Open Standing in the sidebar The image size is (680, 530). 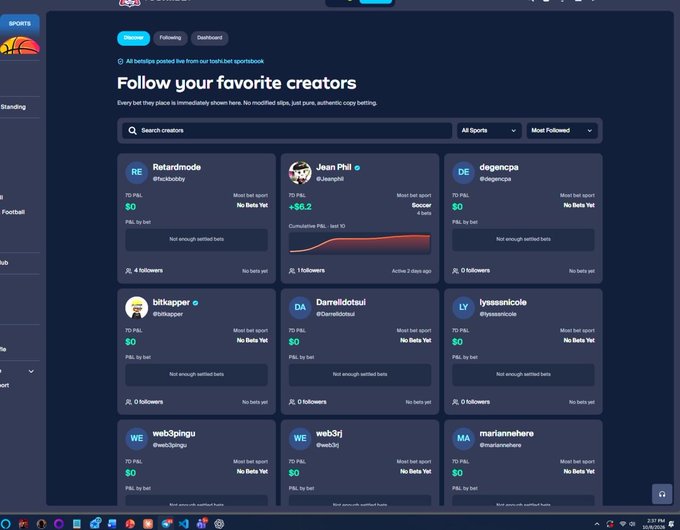click(13, 107)
